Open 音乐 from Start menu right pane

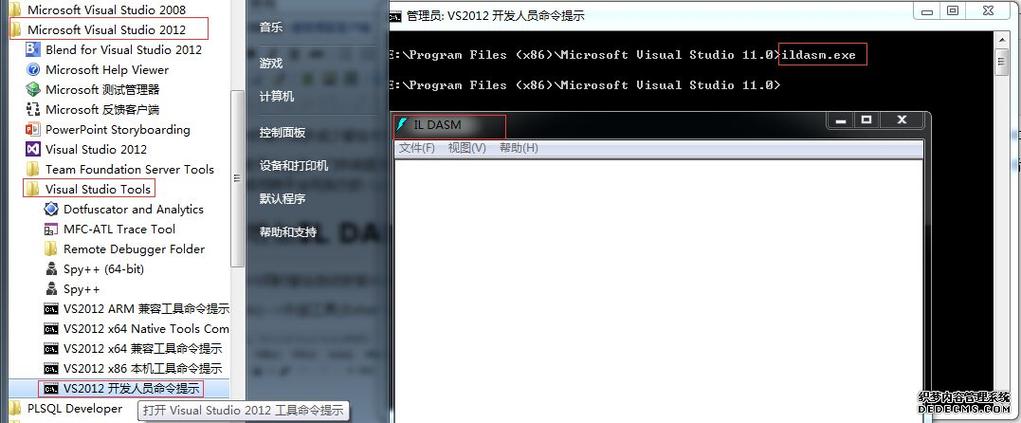[272, 27]
